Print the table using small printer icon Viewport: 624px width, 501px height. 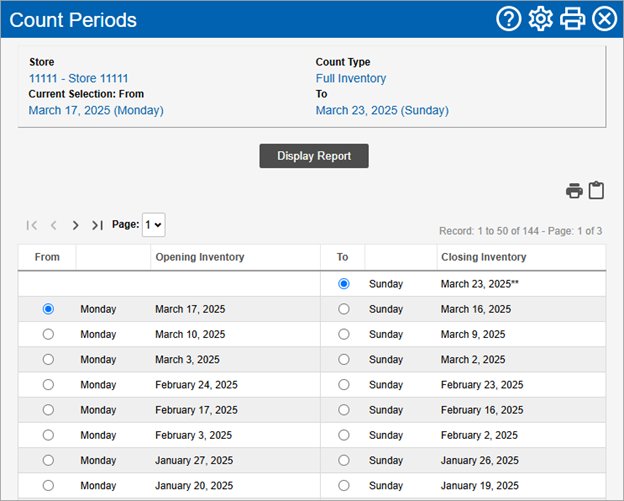[574, 191]
